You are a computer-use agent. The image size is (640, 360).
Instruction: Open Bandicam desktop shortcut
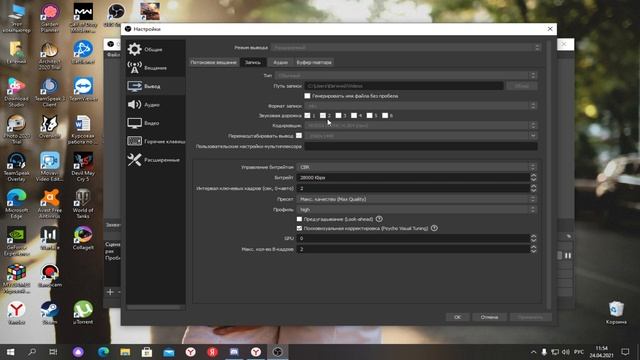(x=49, y=276)
